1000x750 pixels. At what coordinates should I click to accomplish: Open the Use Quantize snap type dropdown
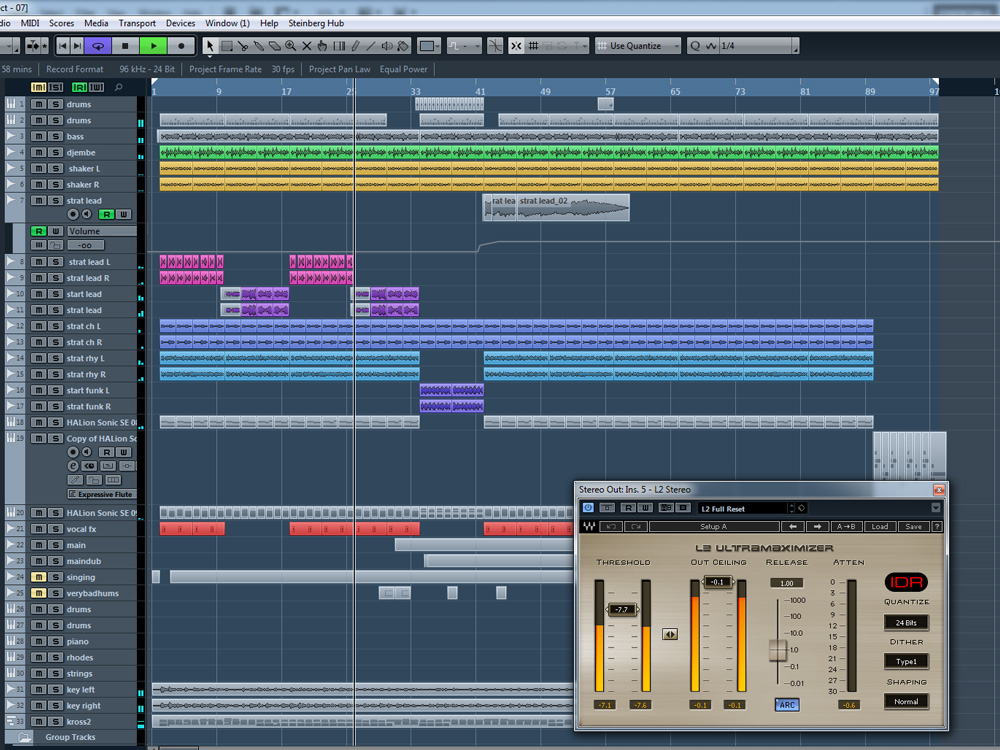(638, 46)
